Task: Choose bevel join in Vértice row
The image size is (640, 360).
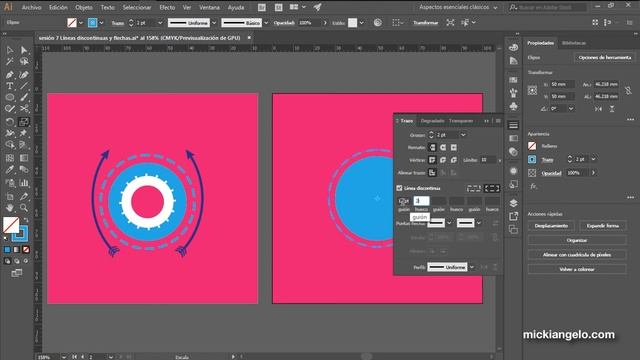Action: tap(453, 160)
